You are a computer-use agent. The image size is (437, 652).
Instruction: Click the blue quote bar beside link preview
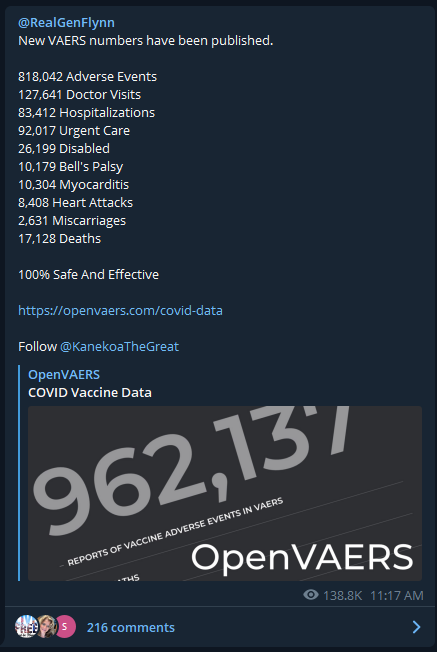click(19, 473)
